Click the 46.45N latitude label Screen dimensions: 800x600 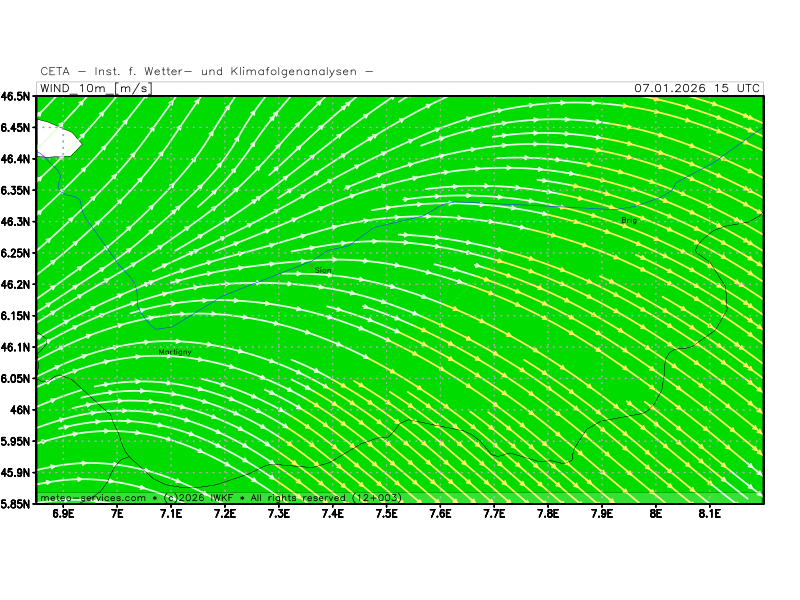(x=16, y=128)
